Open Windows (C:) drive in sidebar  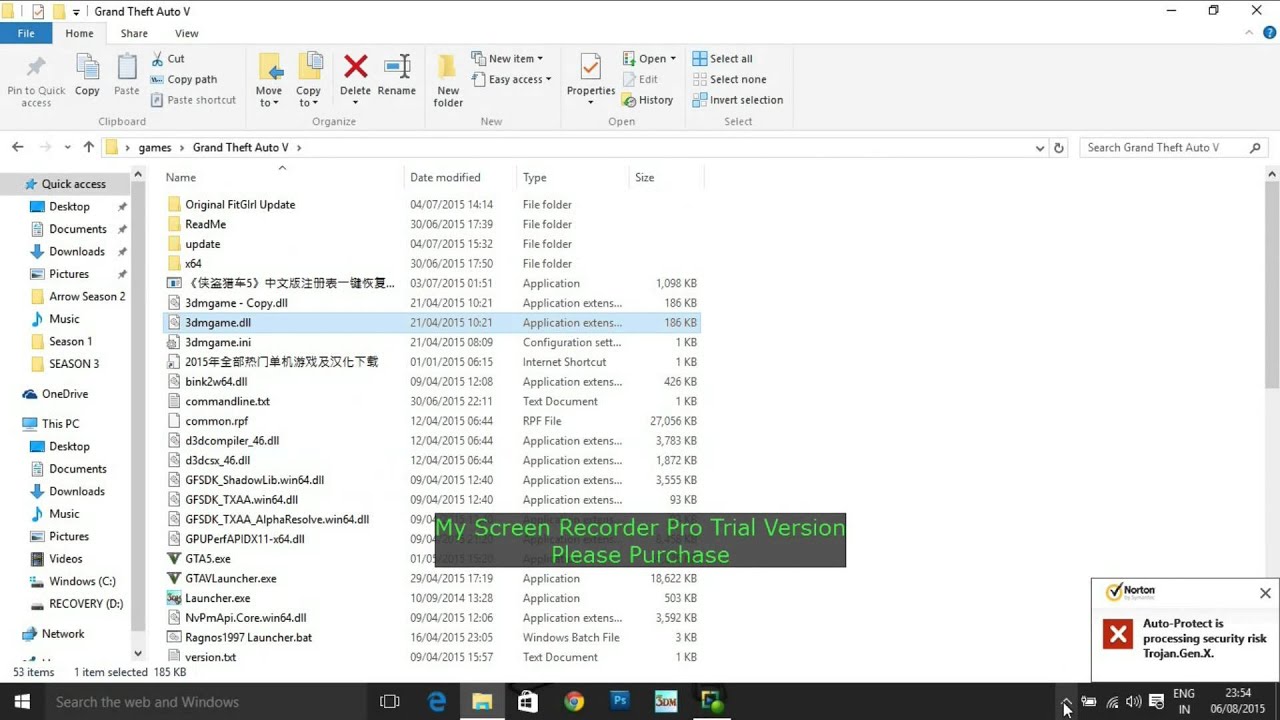tap(82, 581)
